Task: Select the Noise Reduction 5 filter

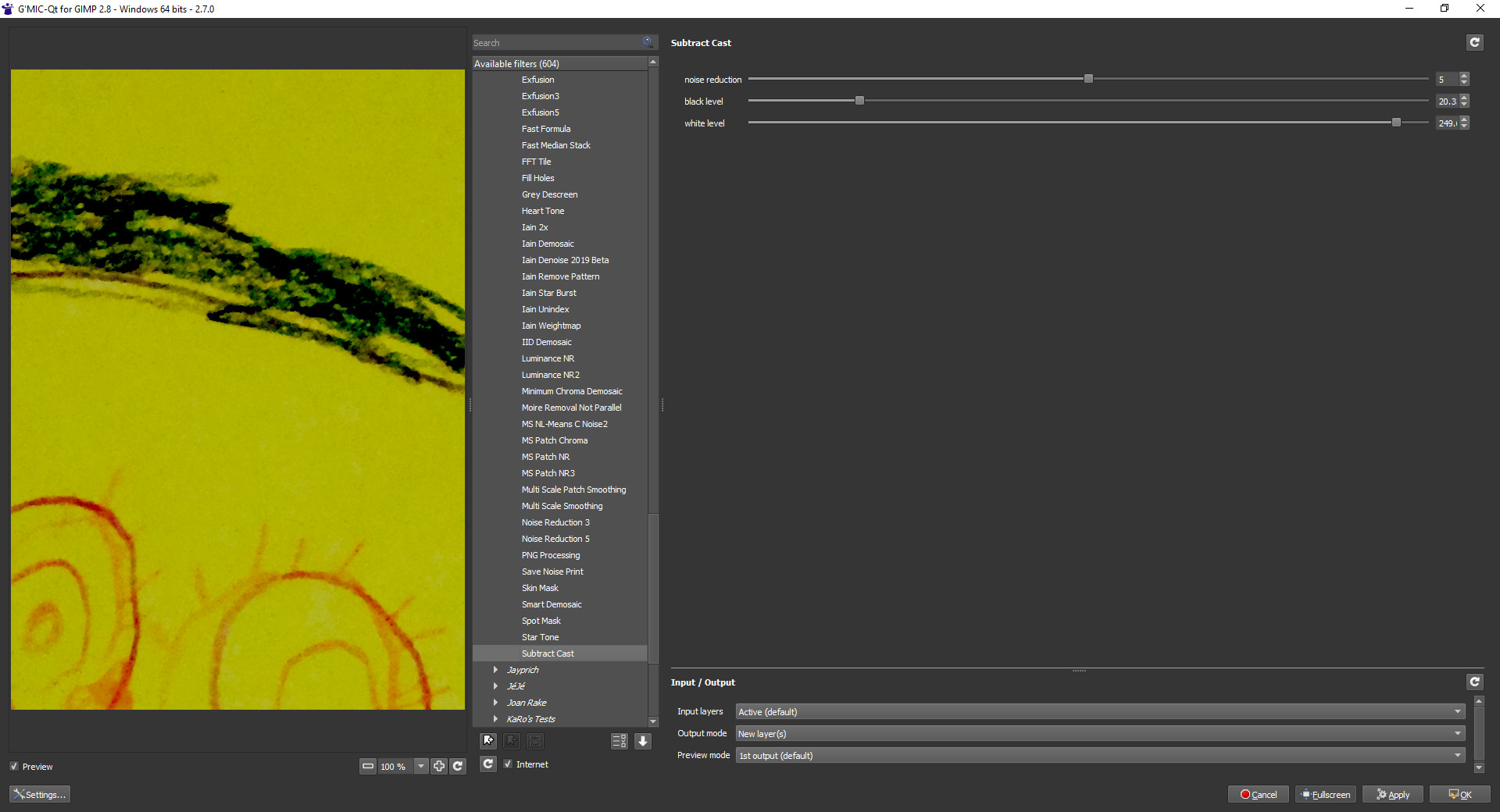Action: (555, 539)
